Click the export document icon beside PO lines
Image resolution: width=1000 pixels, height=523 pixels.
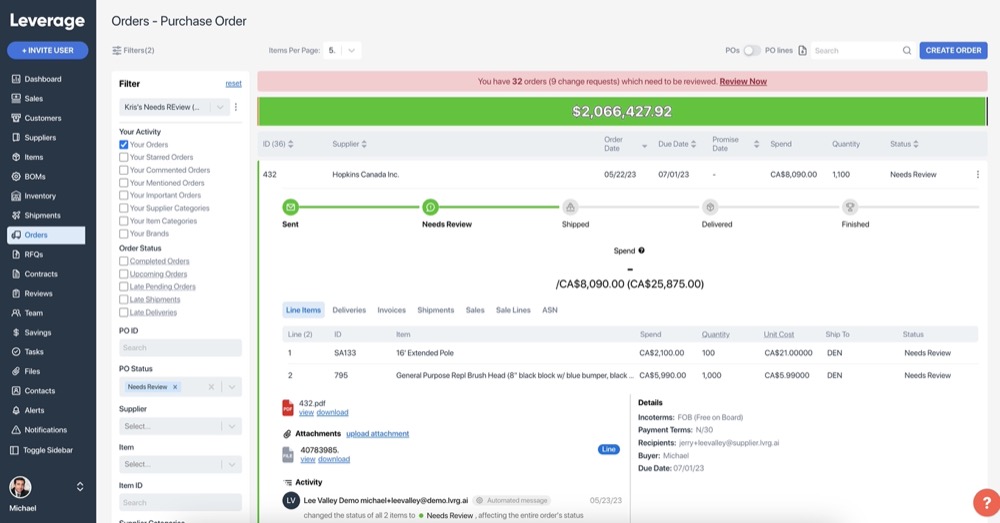(802, 50)
